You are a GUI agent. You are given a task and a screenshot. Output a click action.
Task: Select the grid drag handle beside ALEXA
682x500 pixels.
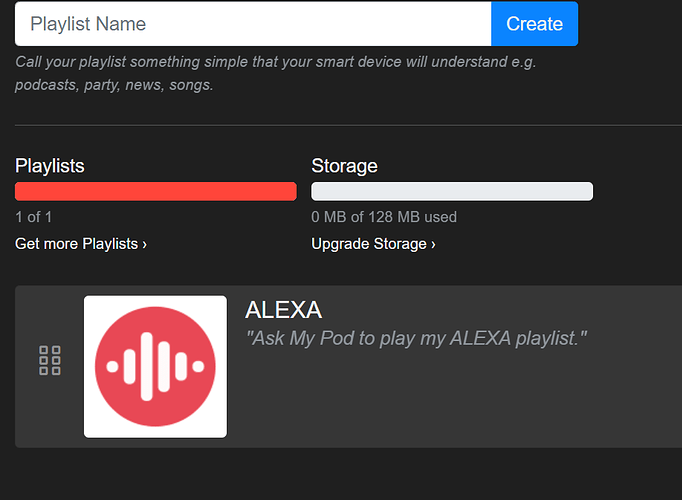click(x=50, y=360)
